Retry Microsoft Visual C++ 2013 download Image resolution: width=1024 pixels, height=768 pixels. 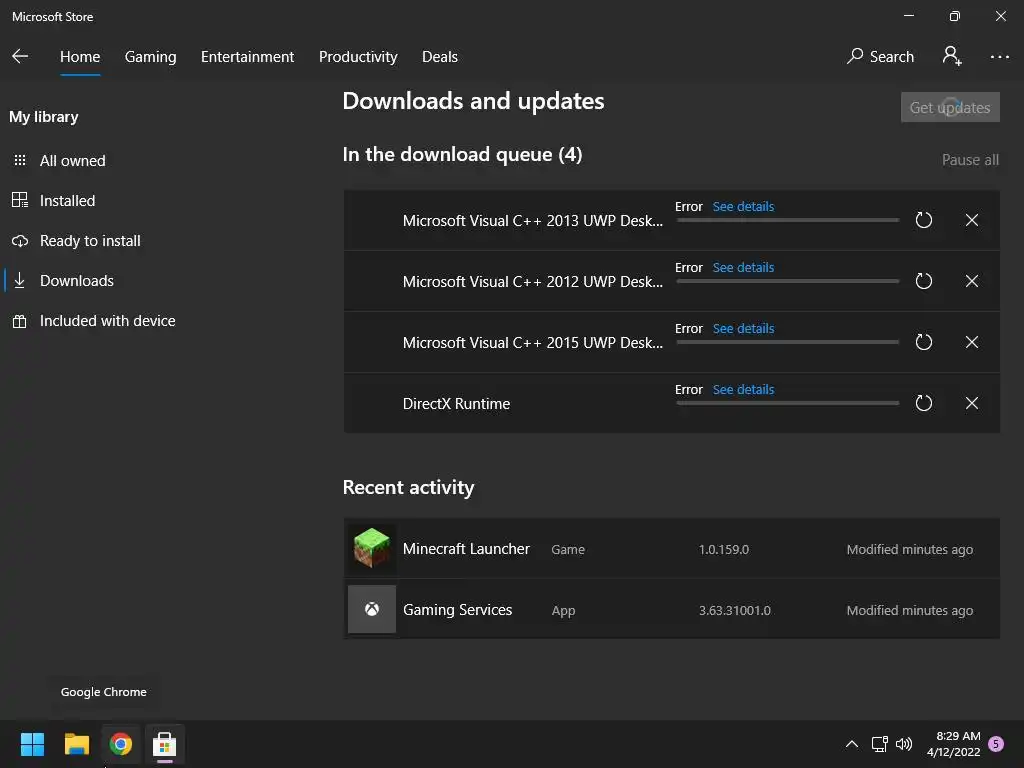pos(923,220)
